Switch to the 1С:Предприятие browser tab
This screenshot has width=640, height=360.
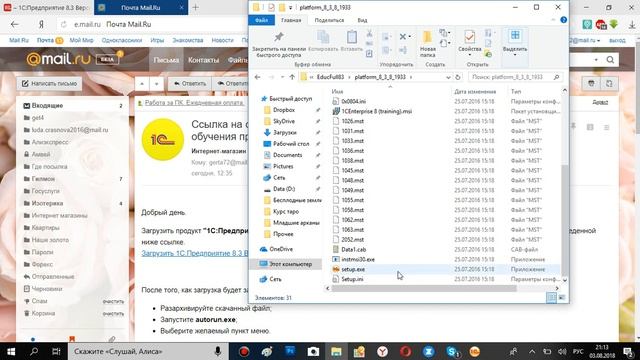46,8
